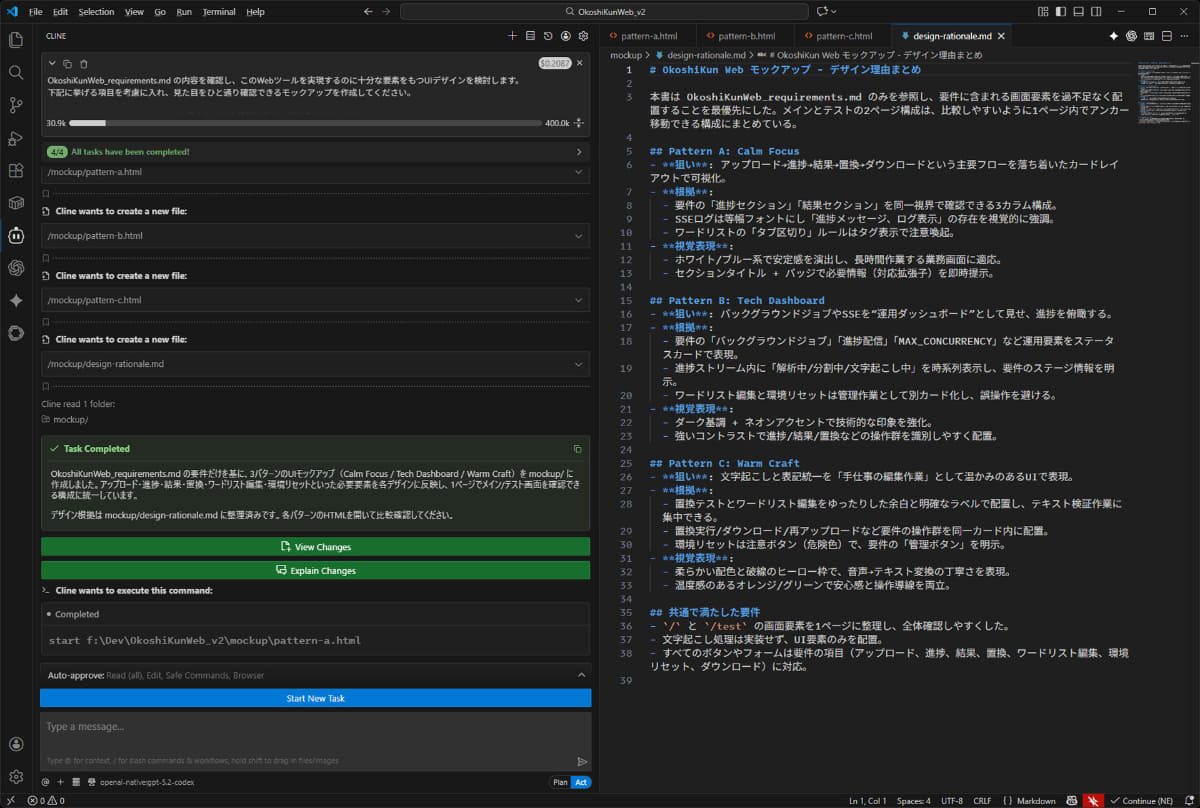The width and height of the screenshot is (1200, 808).
Task: Open the Terminal menu
Action: click(219, 12)
